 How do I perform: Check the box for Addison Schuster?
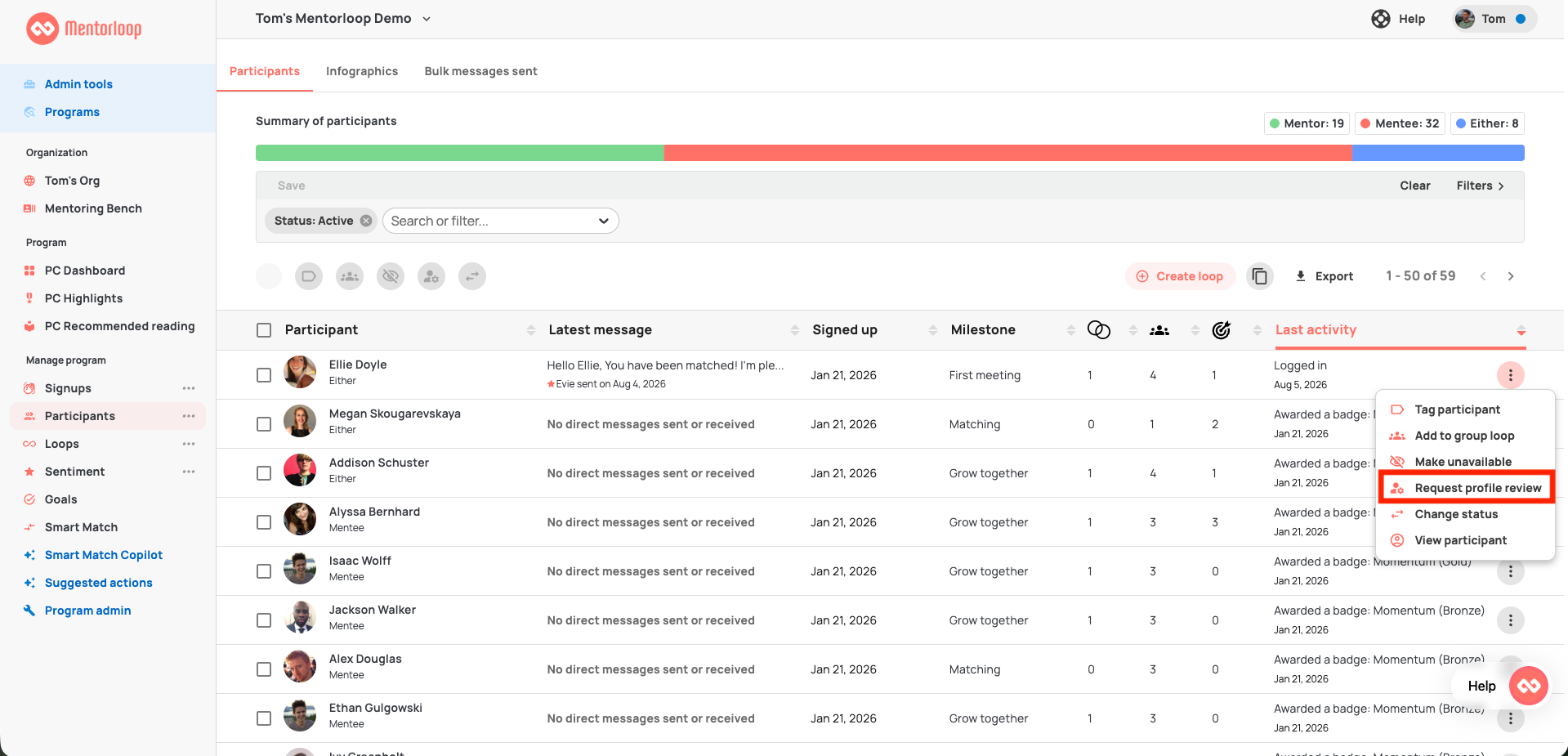264,473
